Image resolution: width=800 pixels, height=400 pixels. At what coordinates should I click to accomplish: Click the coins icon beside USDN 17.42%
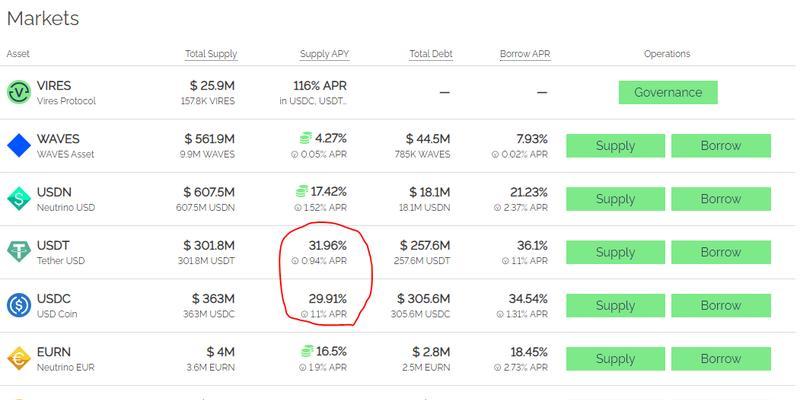(x=302, y=191)
